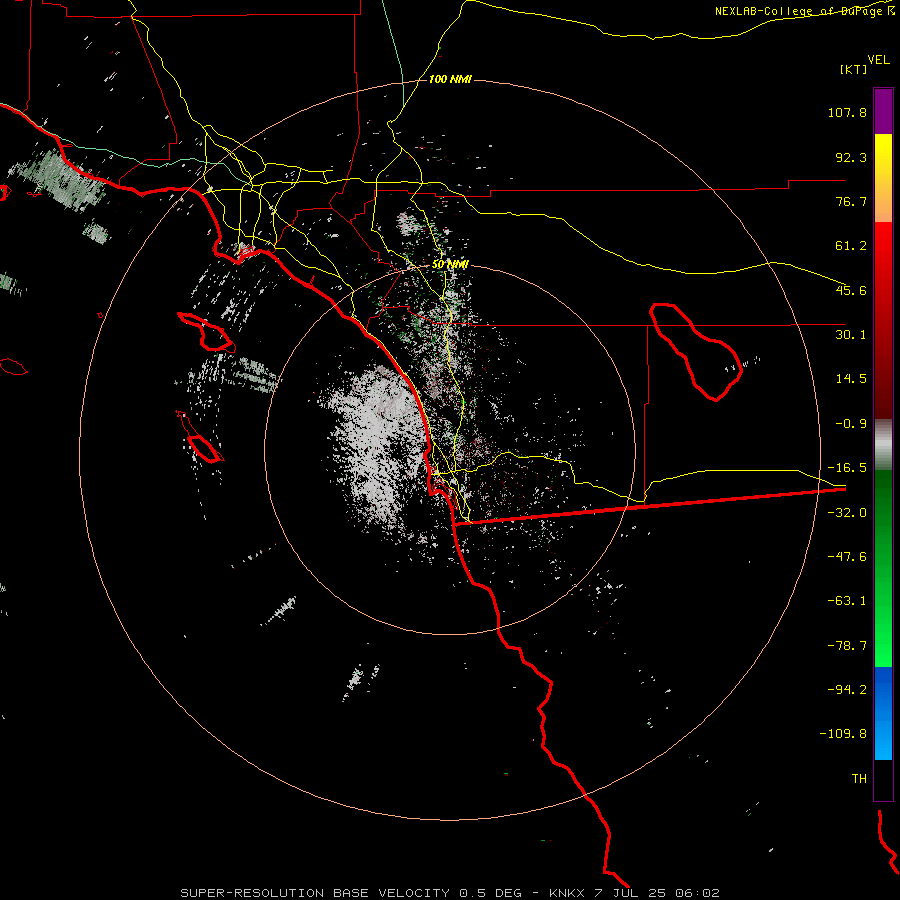
Task: Select the -109.8 velocity scale value
Action: pos(843,734)
